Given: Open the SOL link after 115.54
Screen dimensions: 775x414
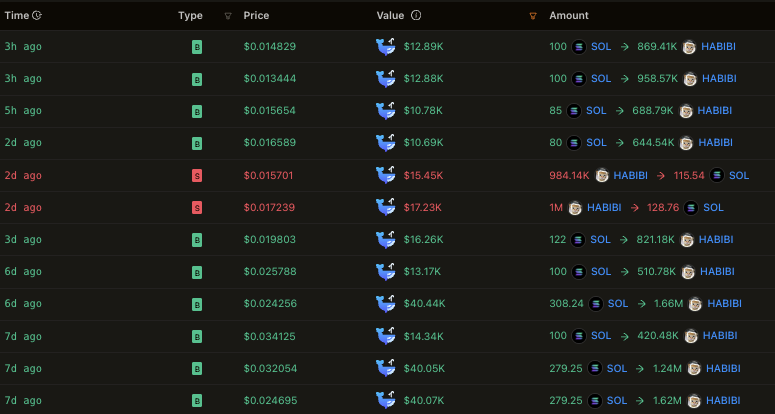Looking at the screenshot, I should point(739,175).
